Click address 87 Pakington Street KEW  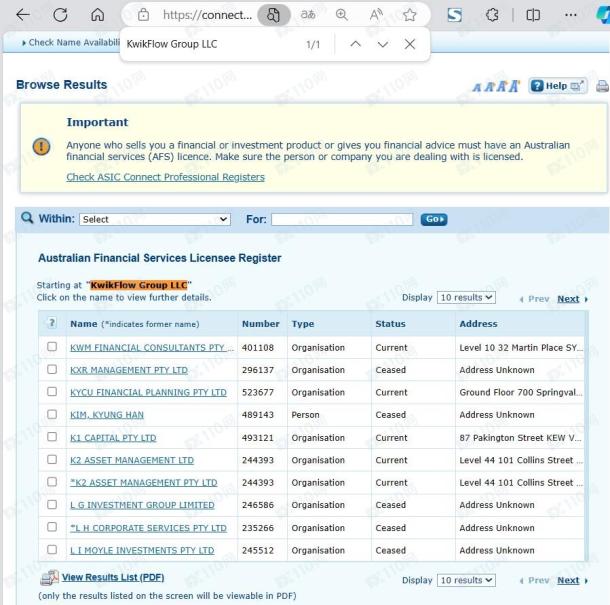point(521,438)
